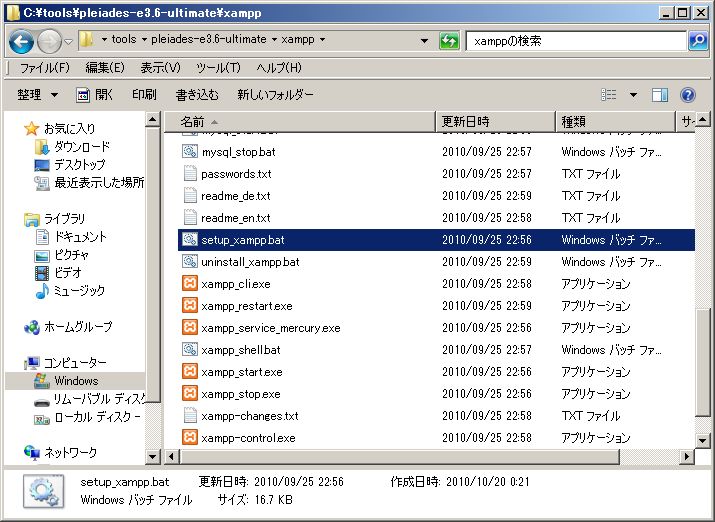Click the pleiades-e3.6-ultimate breadcrumb segment
Image resolution: width=715 pixels, height=522 pixels.
pos(209,39)
